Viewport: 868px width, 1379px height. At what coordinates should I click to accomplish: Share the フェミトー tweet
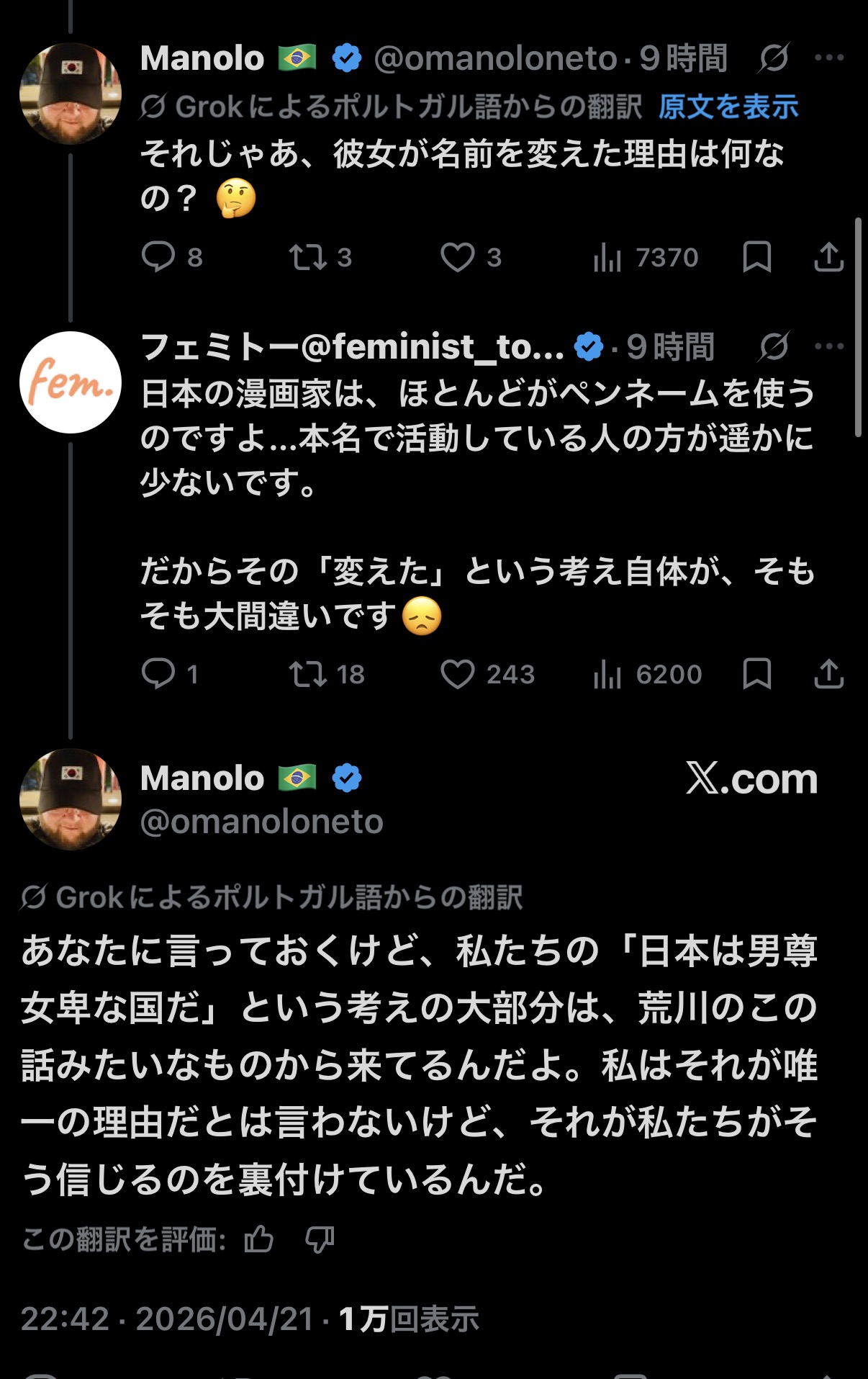pyautogui.click(x=828, y=674)
